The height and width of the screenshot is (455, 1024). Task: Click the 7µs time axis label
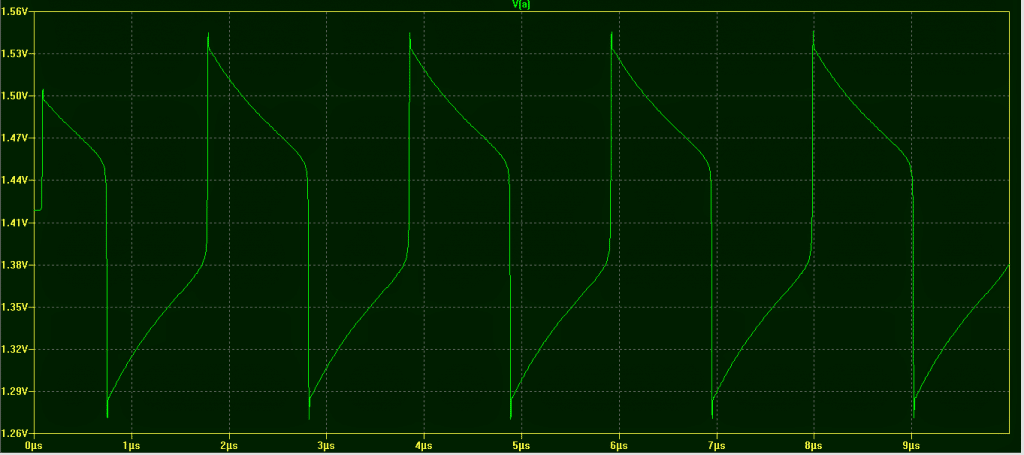click(x=716, y=443)
